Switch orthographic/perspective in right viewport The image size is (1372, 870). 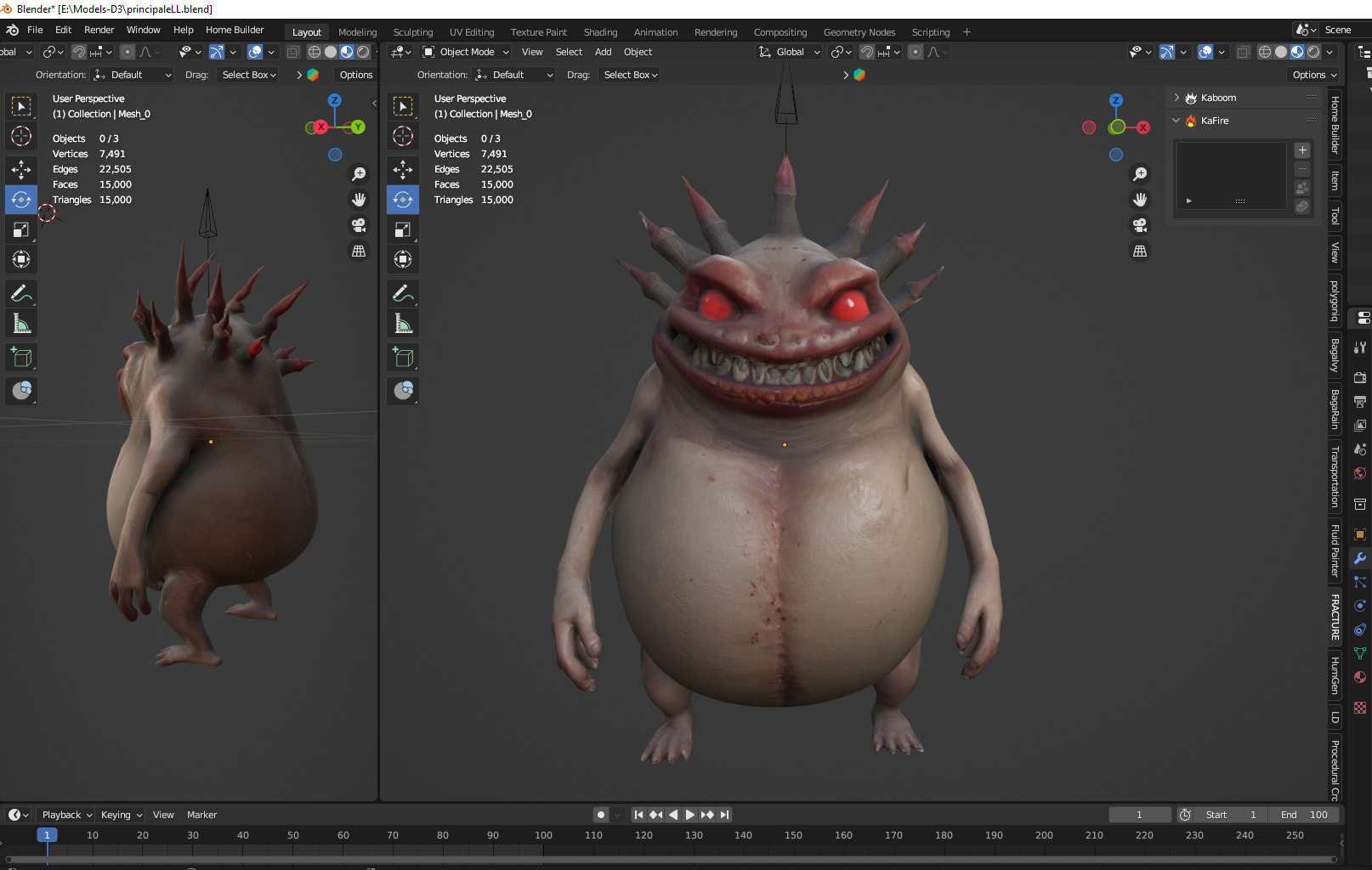[x=1140, y=251]
